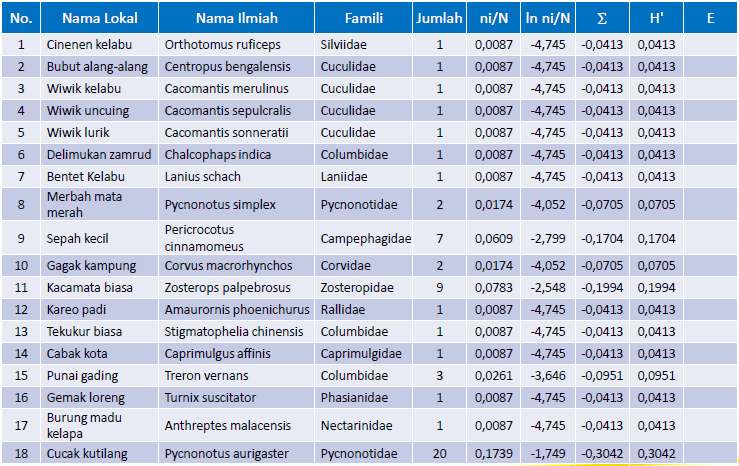The width and height of the screenshot is (739, 466).
Task: Select the "Treron vernans" cell
Action: point(204,375)
